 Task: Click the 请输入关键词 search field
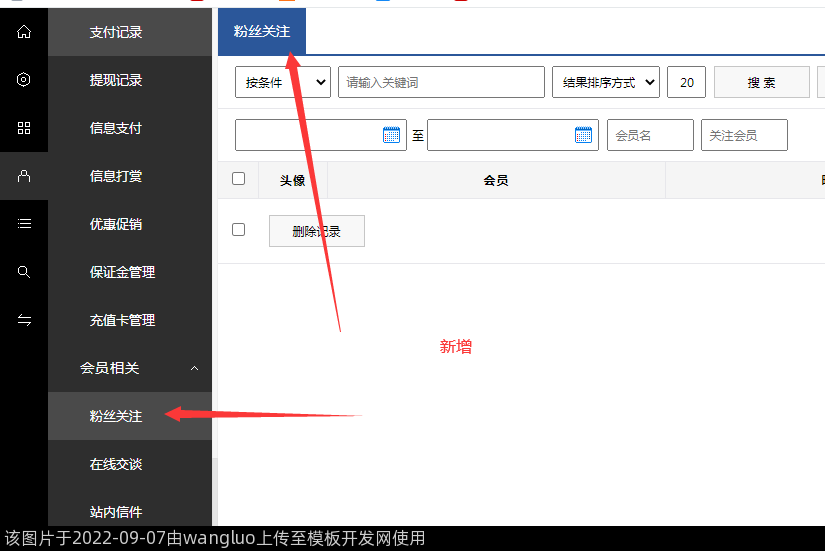point(441,83)
